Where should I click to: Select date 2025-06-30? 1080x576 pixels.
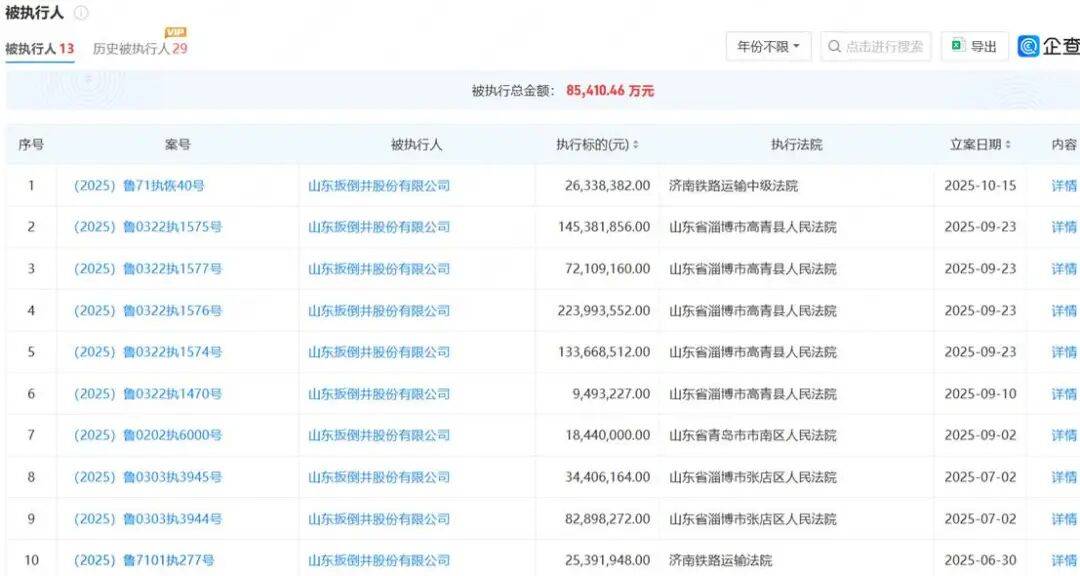(x=980, y=560)
